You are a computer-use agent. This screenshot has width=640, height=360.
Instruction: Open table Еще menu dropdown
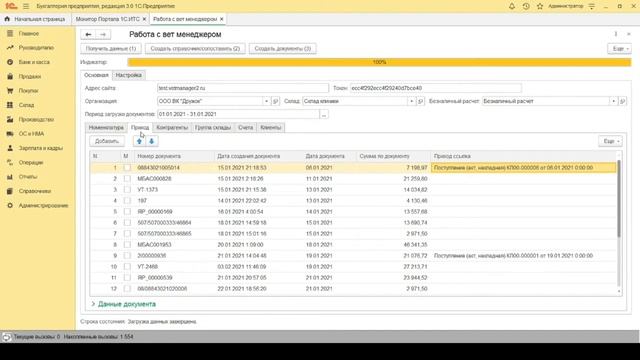point(610,141)
